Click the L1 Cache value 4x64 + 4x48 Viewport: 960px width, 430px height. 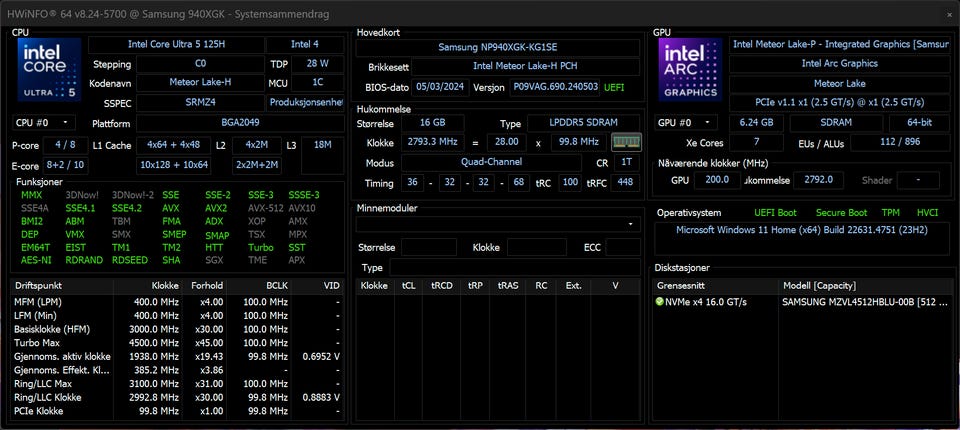[x=174, y=145]
